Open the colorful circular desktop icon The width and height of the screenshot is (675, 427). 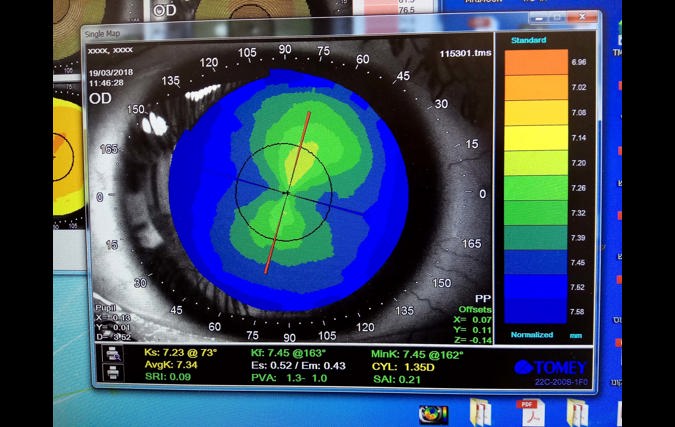(433, 414)
